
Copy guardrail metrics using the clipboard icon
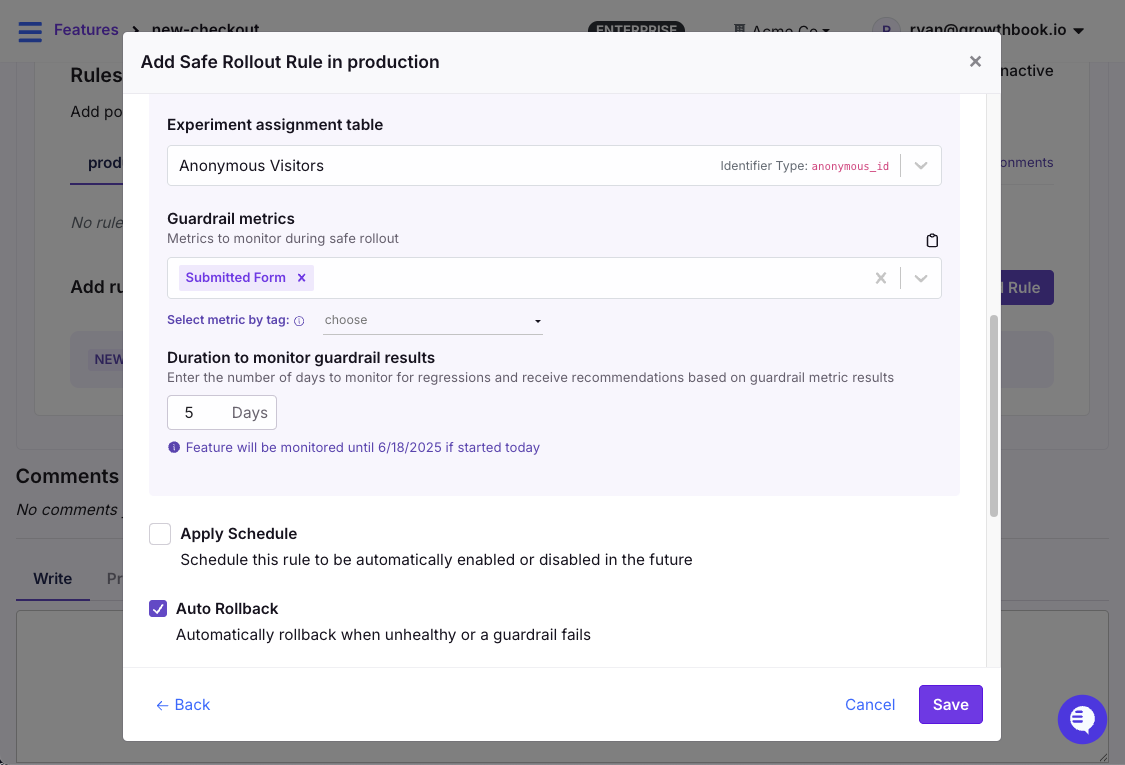point(931,240)
